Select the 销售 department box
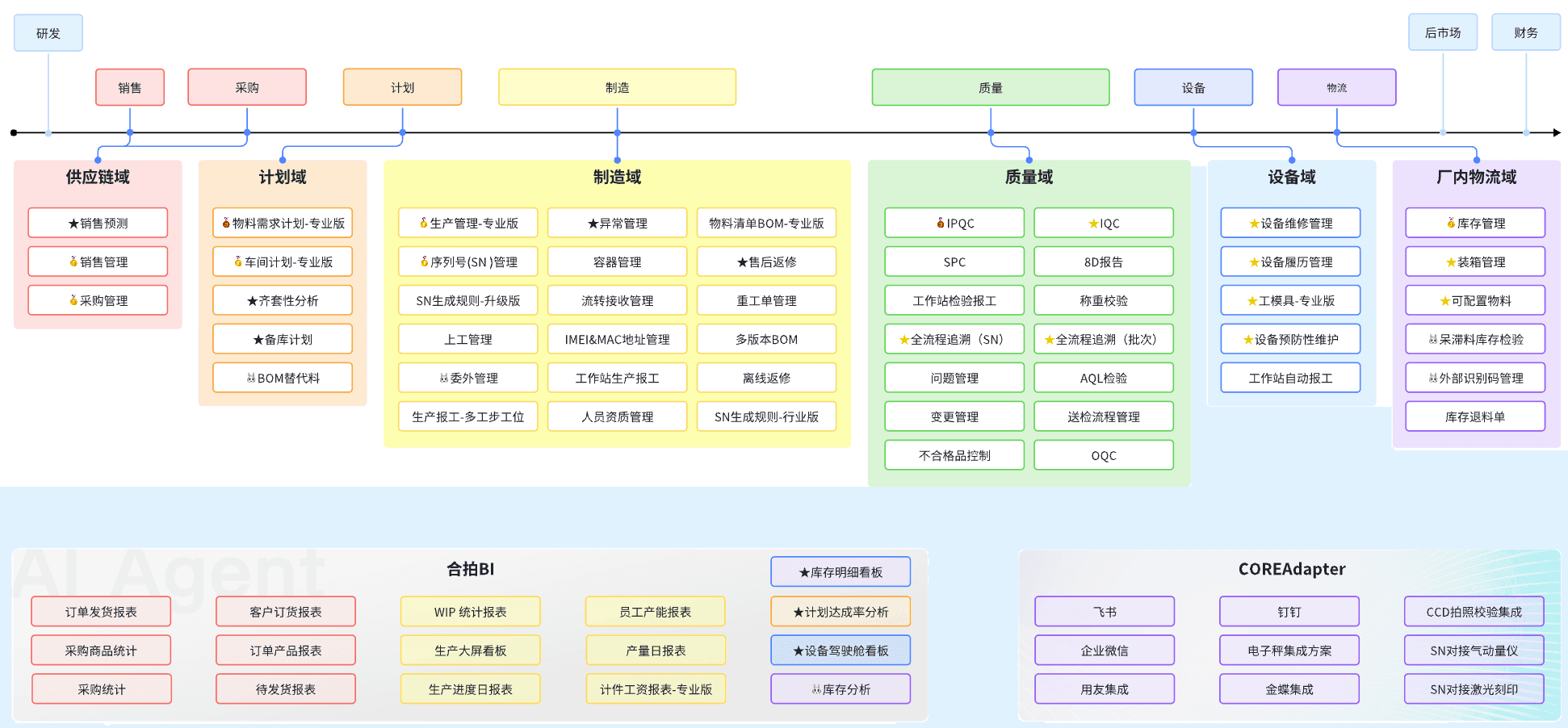1568x728 pixels. (x=130, y=87)
